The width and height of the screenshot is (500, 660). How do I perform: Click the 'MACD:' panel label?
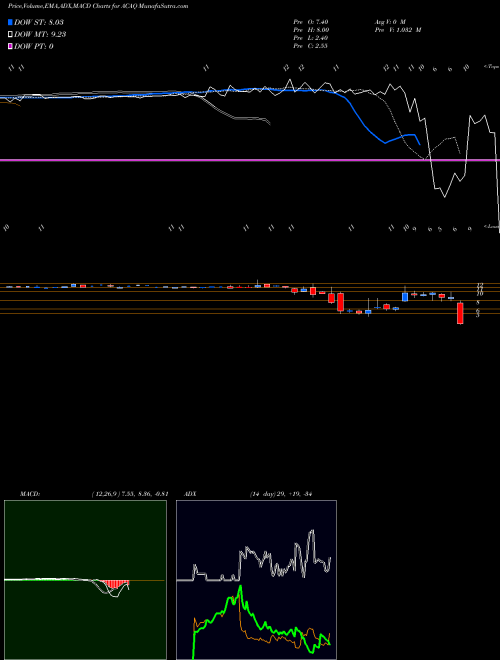point(30,494)
